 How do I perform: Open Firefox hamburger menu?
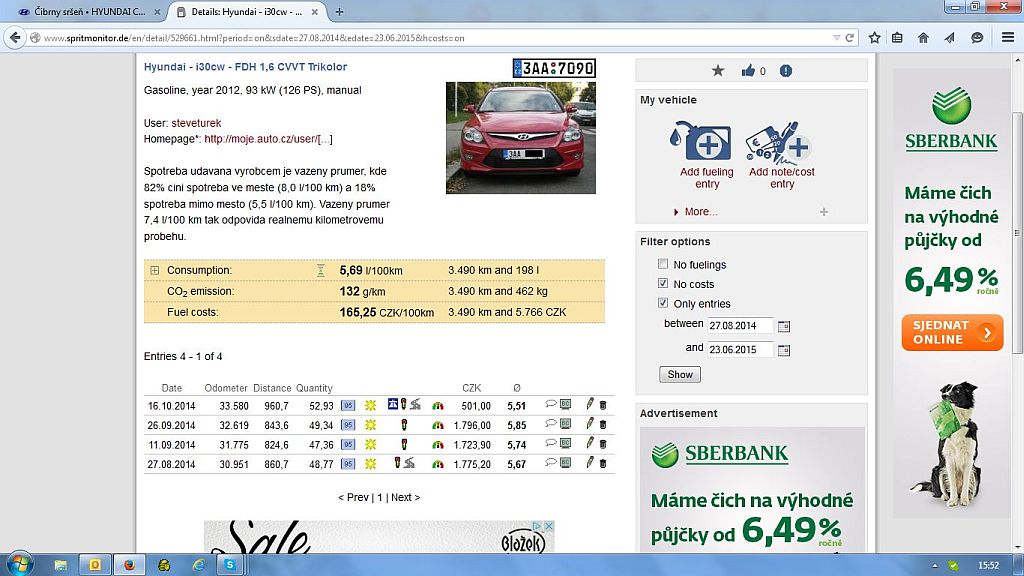(x=1008, y=37)
